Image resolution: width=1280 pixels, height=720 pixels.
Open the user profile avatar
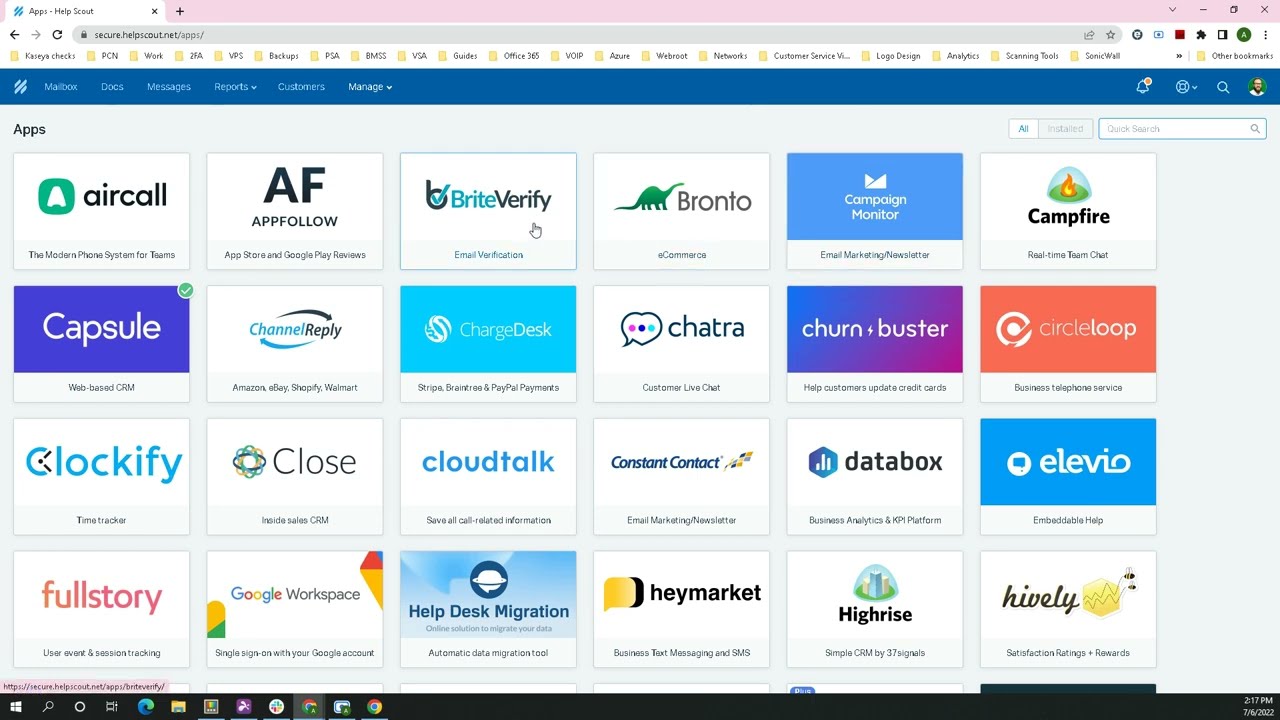click(x=1257, y=87)
